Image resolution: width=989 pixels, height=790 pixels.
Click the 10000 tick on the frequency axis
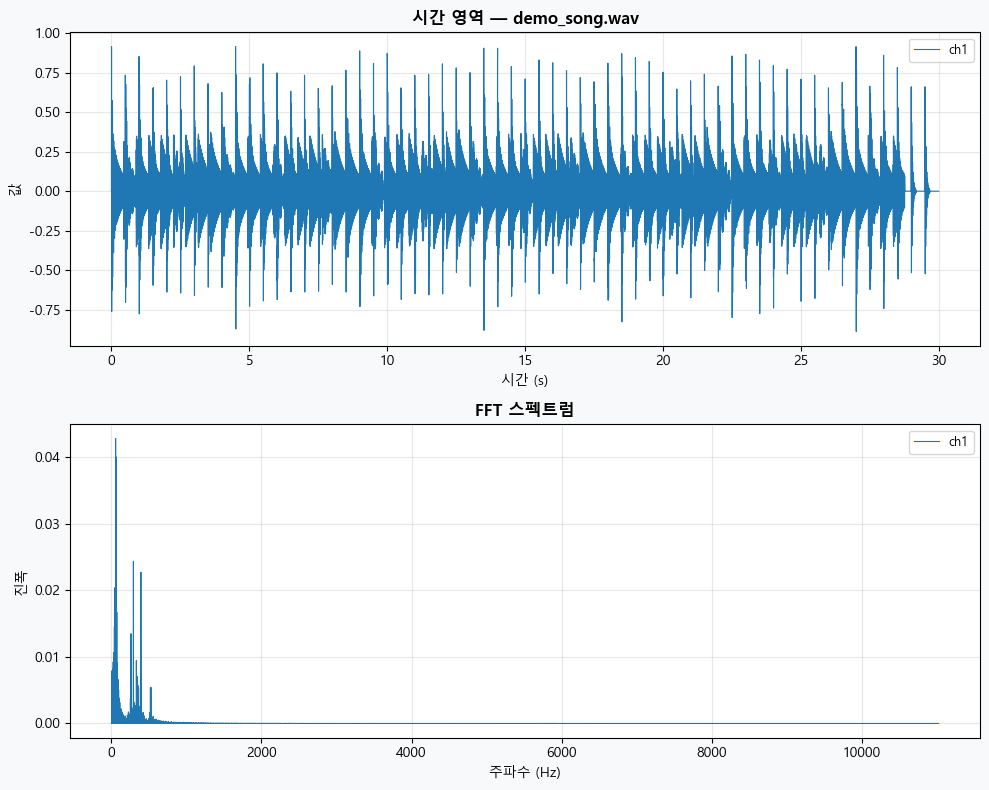pyautogui.click(x=862, y=752)
